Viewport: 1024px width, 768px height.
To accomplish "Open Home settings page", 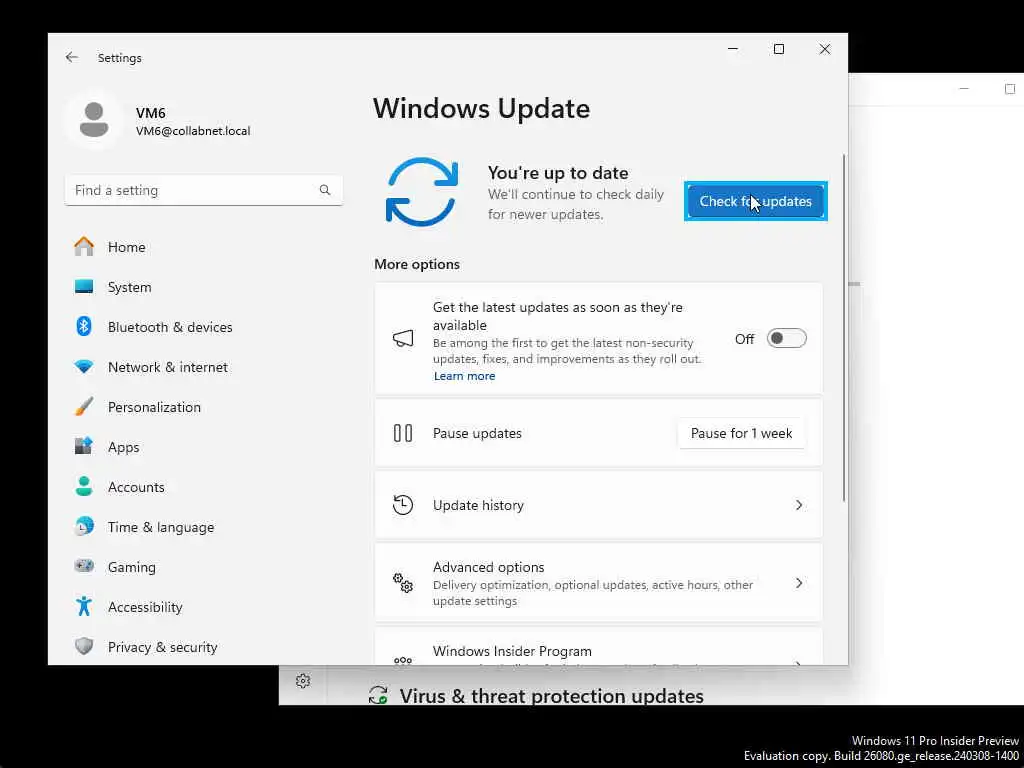I will coord(204,247).
